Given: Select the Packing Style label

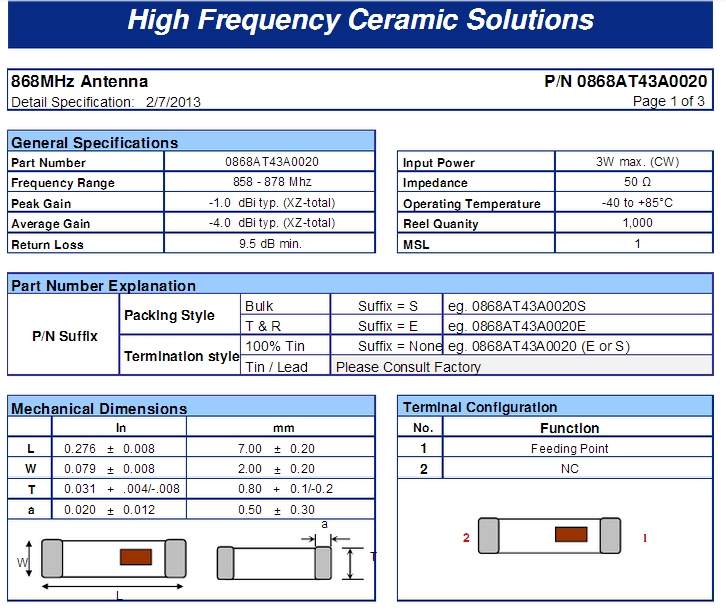Looking at the screenshot, I should (x=169, y=315).
